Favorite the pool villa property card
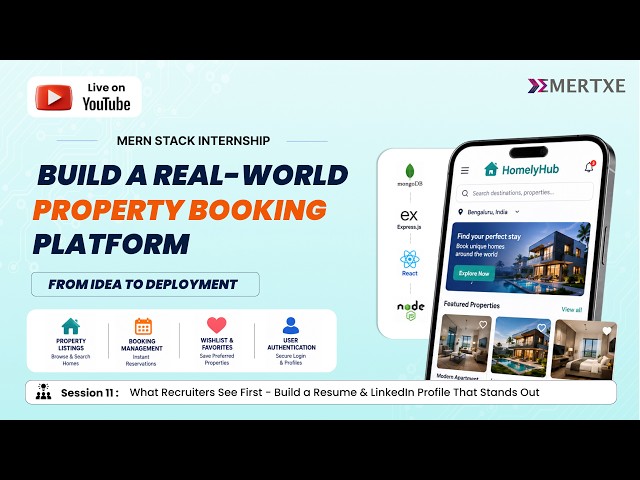Viewport: 640px width, 480px height. coord(542,327)
